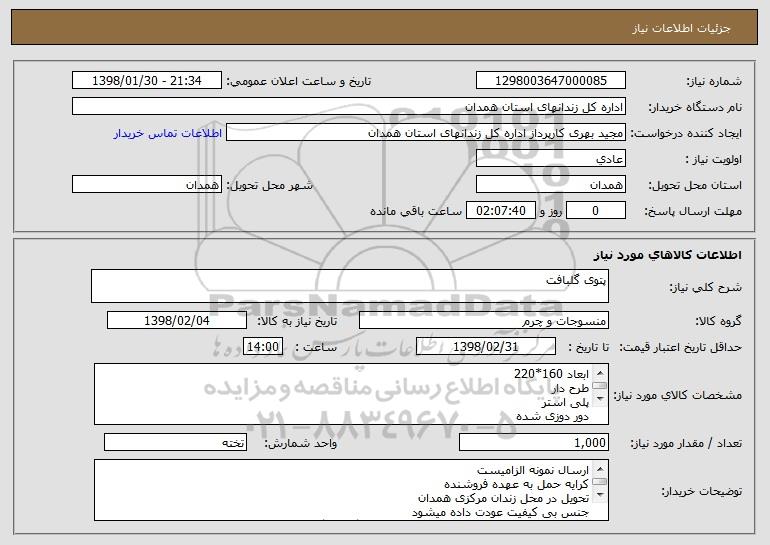Select the priority field showing عادي
This screenshot has height=545, width=770.
(550, 159)
